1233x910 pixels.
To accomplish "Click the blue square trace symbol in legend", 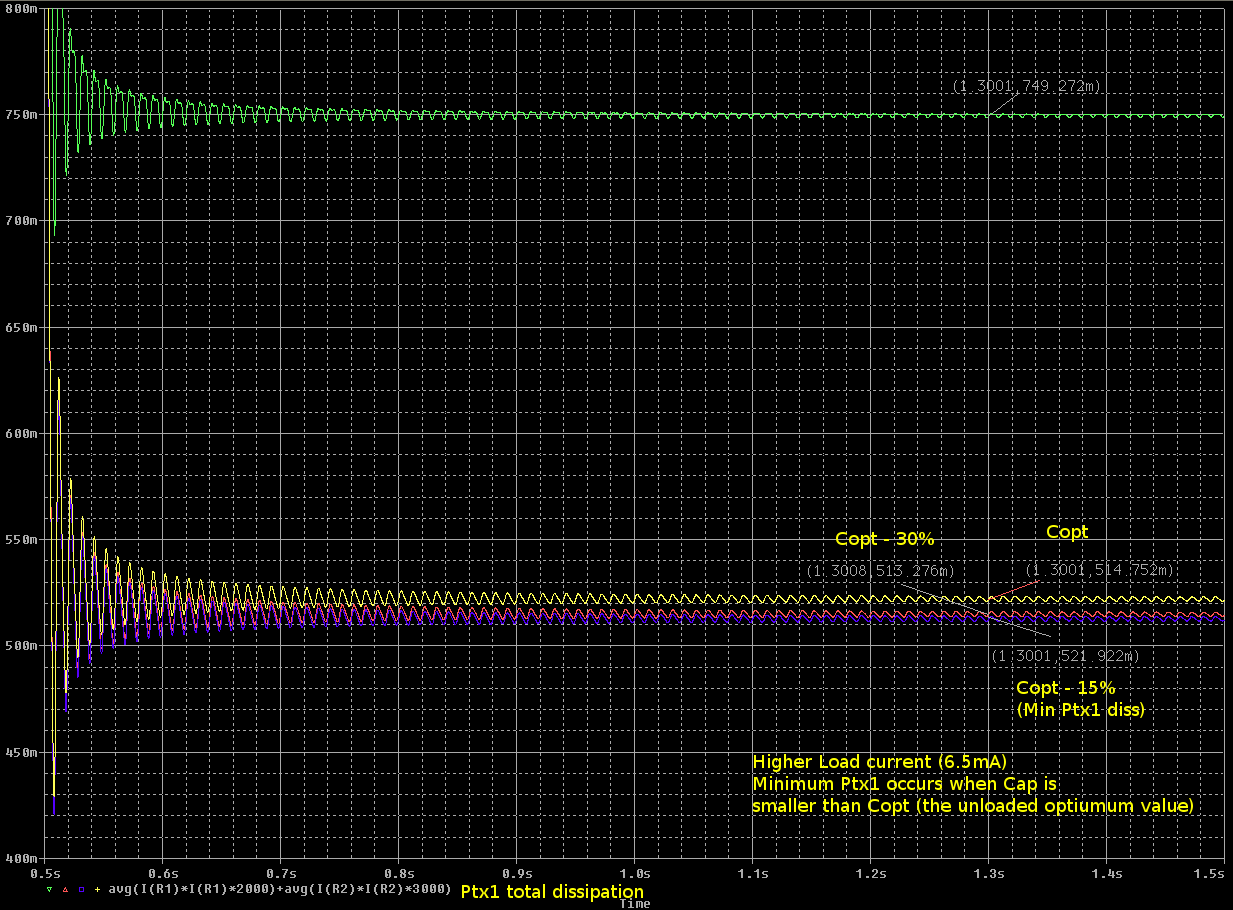I will pyautogui.click(x=81, y=889).
